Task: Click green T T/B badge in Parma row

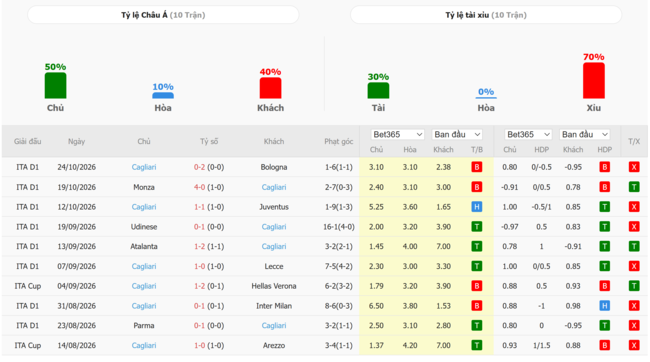Action: pos(477,326)
